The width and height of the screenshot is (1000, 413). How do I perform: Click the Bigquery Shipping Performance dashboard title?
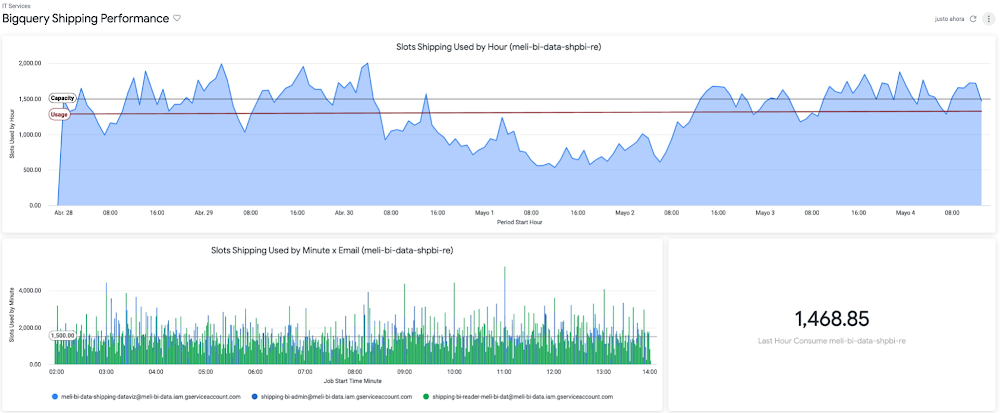(86, 19)
